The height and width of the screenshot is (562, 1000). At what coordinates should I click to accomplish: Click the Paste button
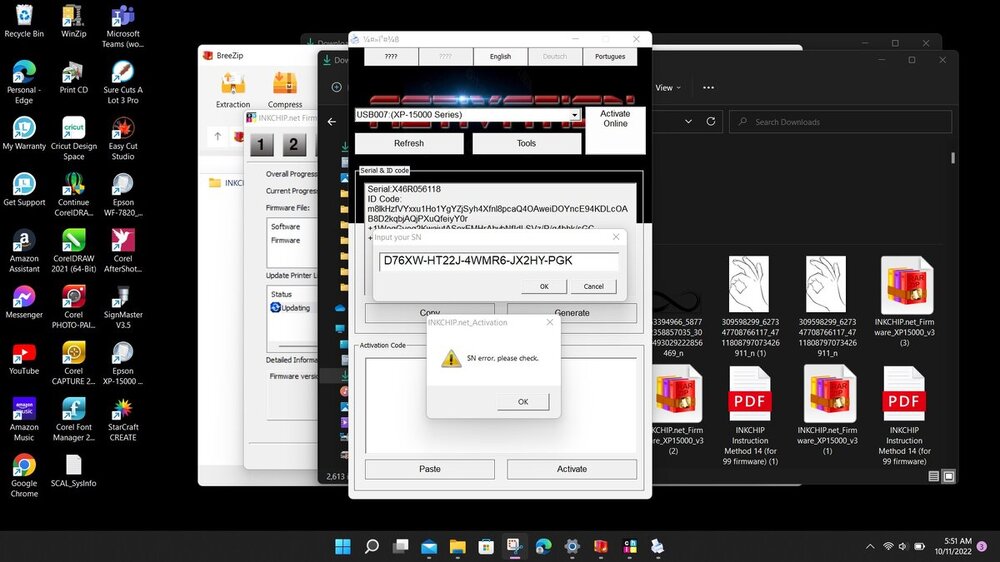point(430,469)
